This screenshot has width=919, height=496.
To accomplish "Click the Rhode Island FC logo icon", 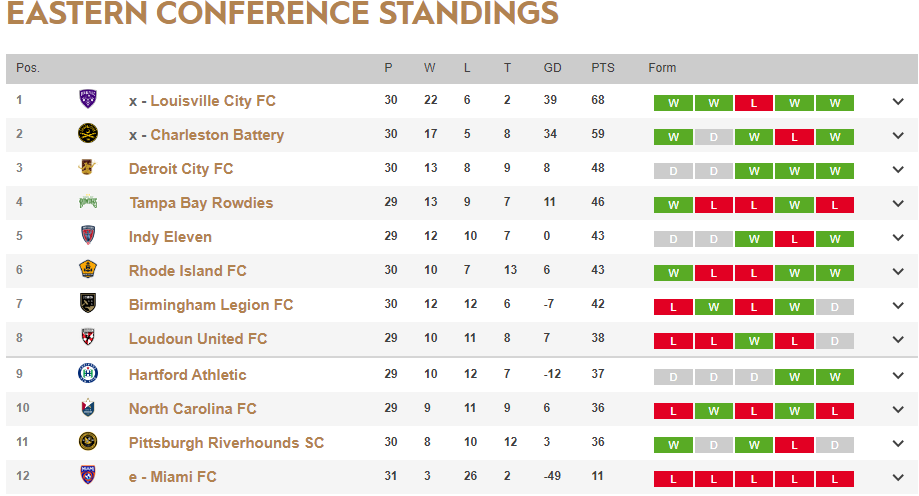I will click(x=88, y=270).
